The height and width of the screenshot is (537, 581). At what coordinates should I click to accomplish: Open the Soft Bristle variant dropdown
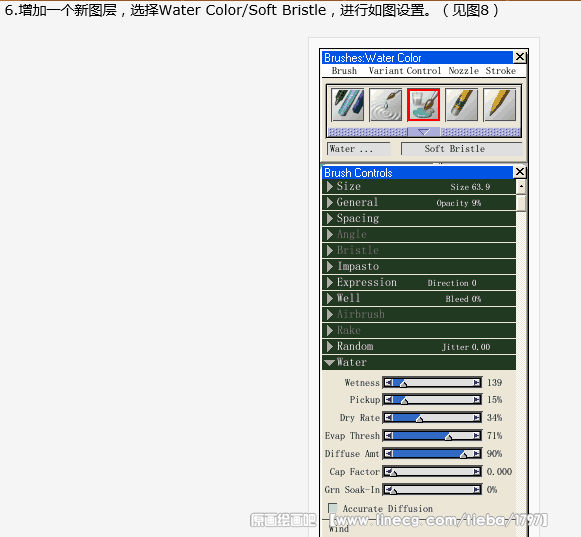(x=462, y=149)
